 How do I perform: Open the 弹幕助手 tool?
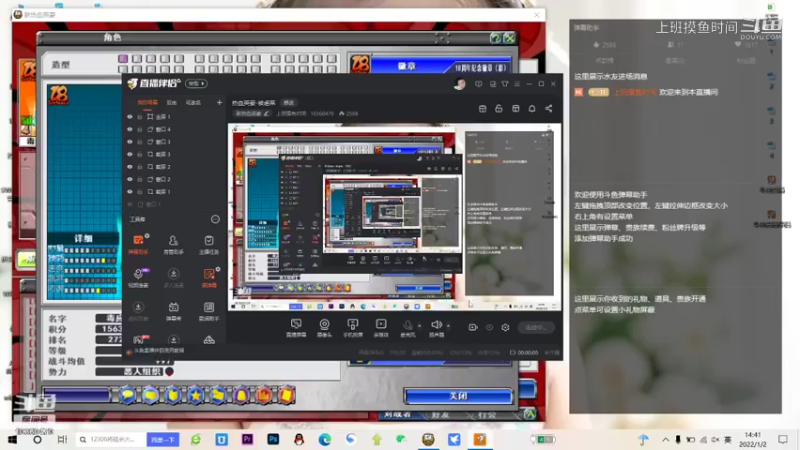[138, 244]
